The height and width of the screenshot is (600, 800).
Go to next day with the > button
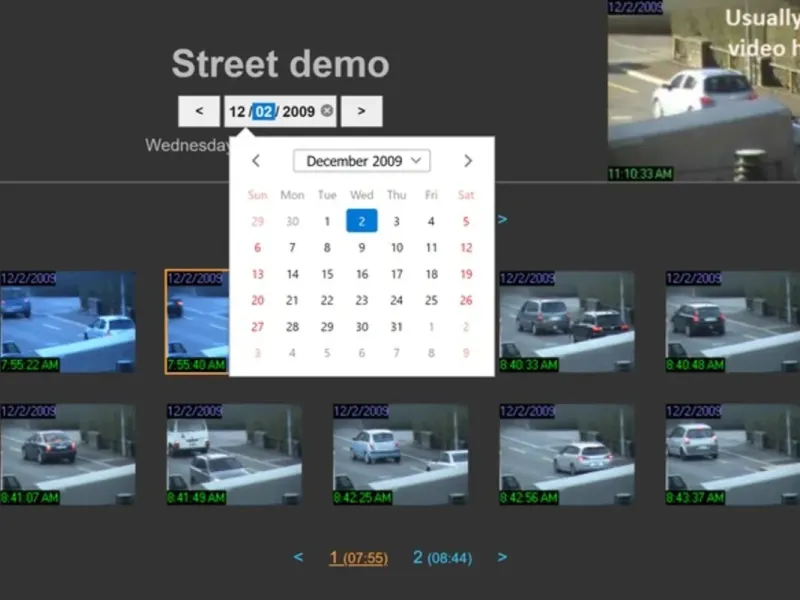click(361, 111)
